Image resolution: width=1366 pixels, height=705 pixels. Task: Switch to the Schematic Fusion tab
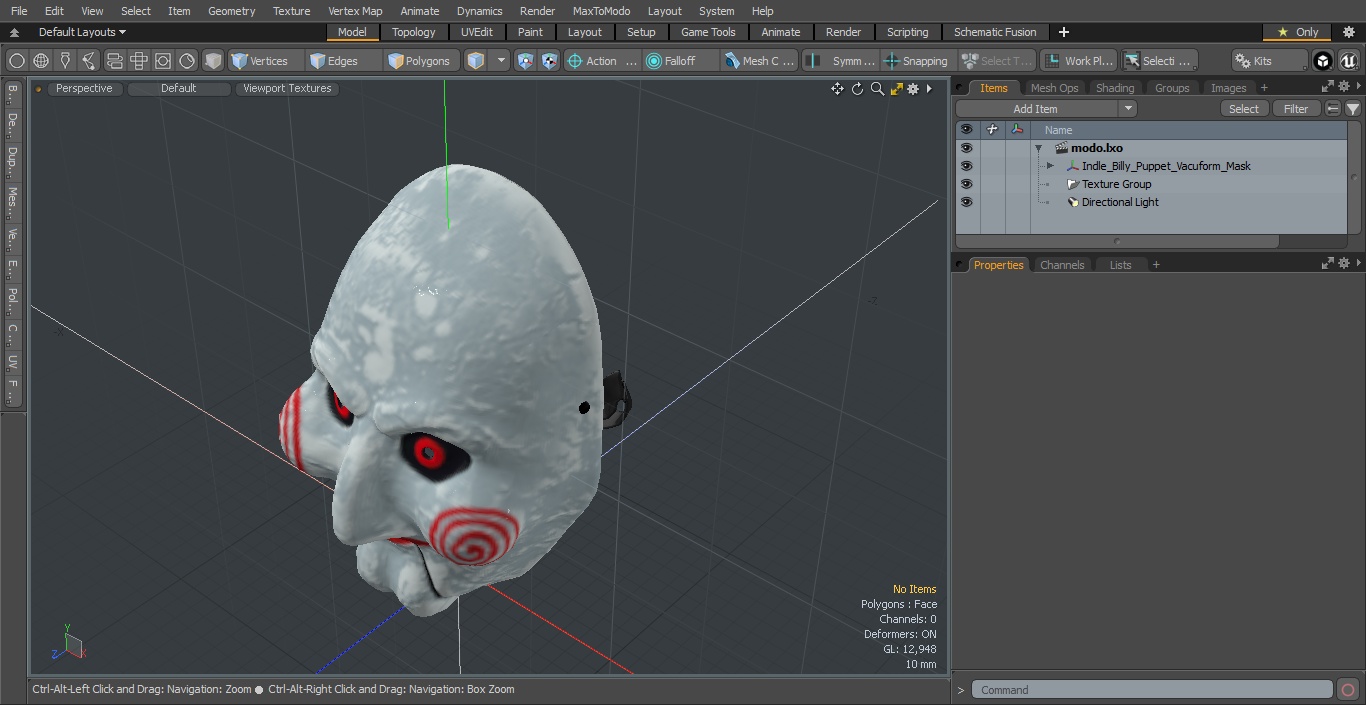point(995,32)
